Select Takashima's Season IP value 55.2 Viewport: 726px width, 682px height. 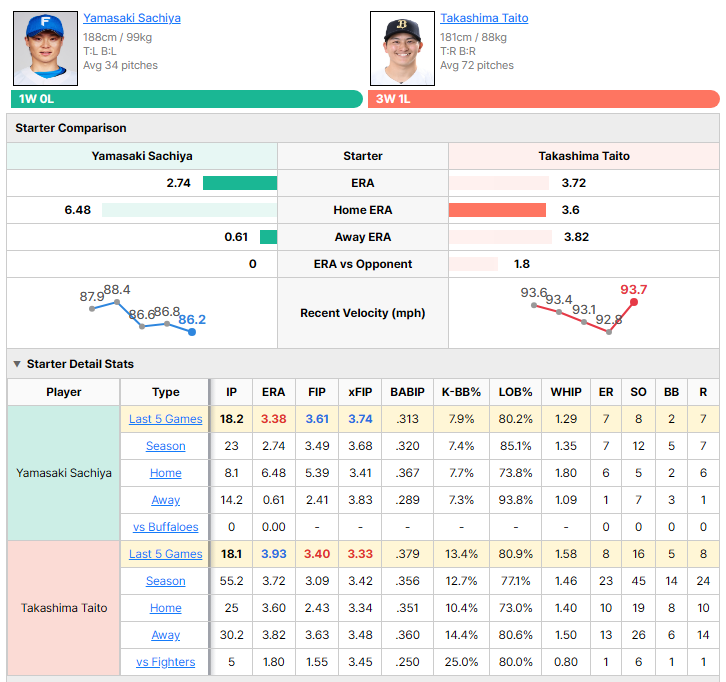(232, 581)
